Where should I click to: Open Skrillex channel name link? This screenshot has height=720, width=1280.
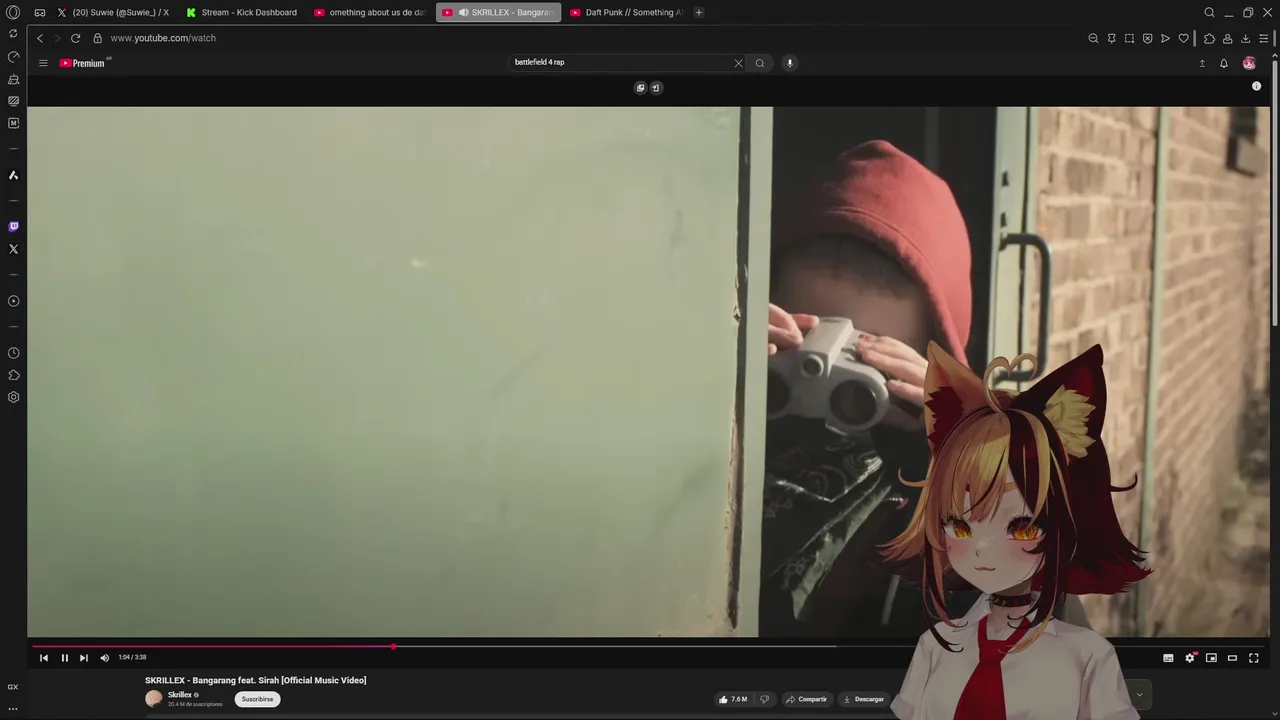pyautogui.click(x=179, y=695)
